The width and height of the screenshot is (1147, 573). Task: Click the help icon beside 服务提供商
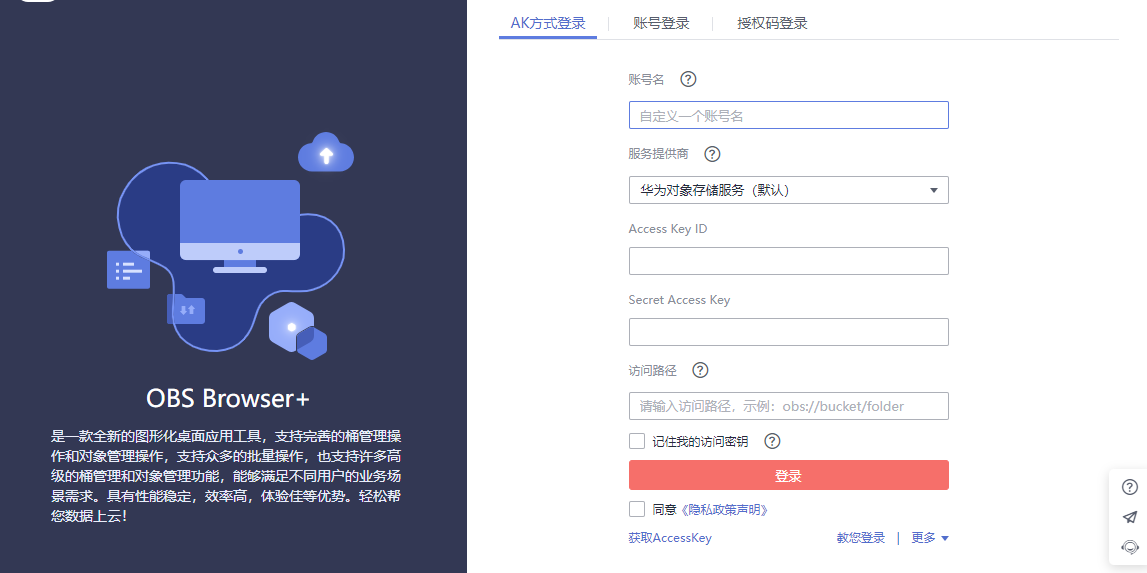point(712,154)
